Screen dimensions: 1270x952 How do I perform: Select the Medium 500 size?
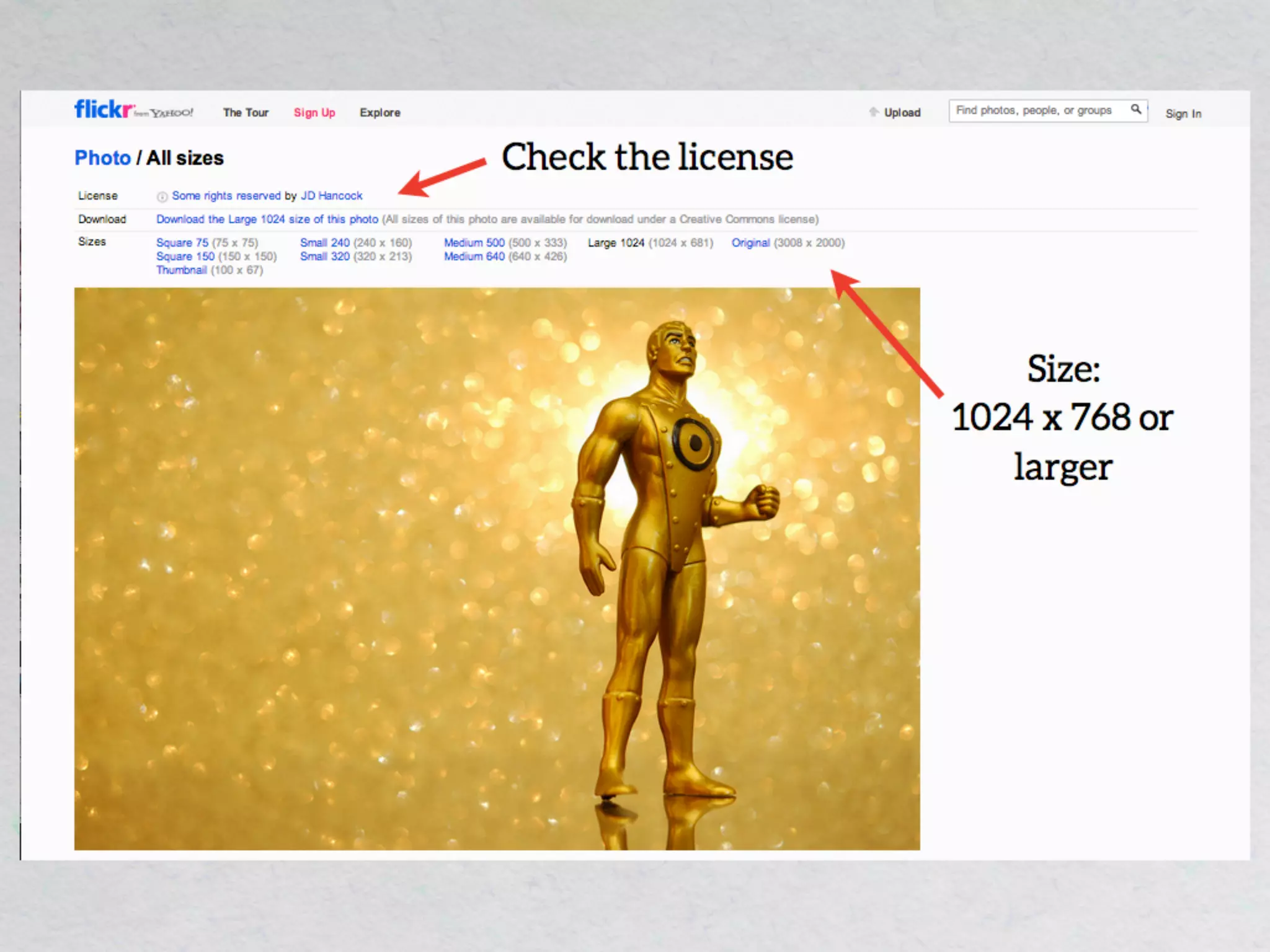pyautogui.click(x=474, y=243)
